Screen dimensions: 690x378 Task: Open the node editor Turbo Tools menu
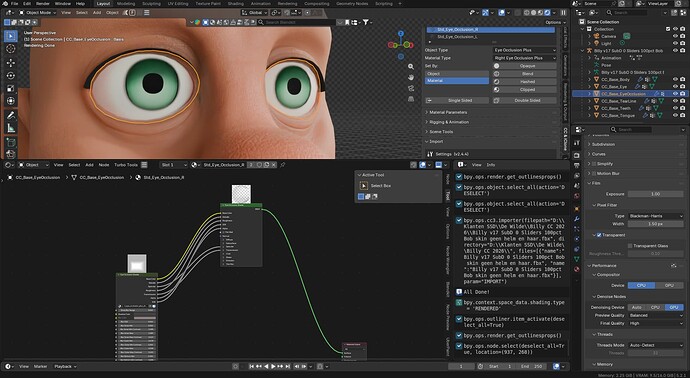pos(126,165)
